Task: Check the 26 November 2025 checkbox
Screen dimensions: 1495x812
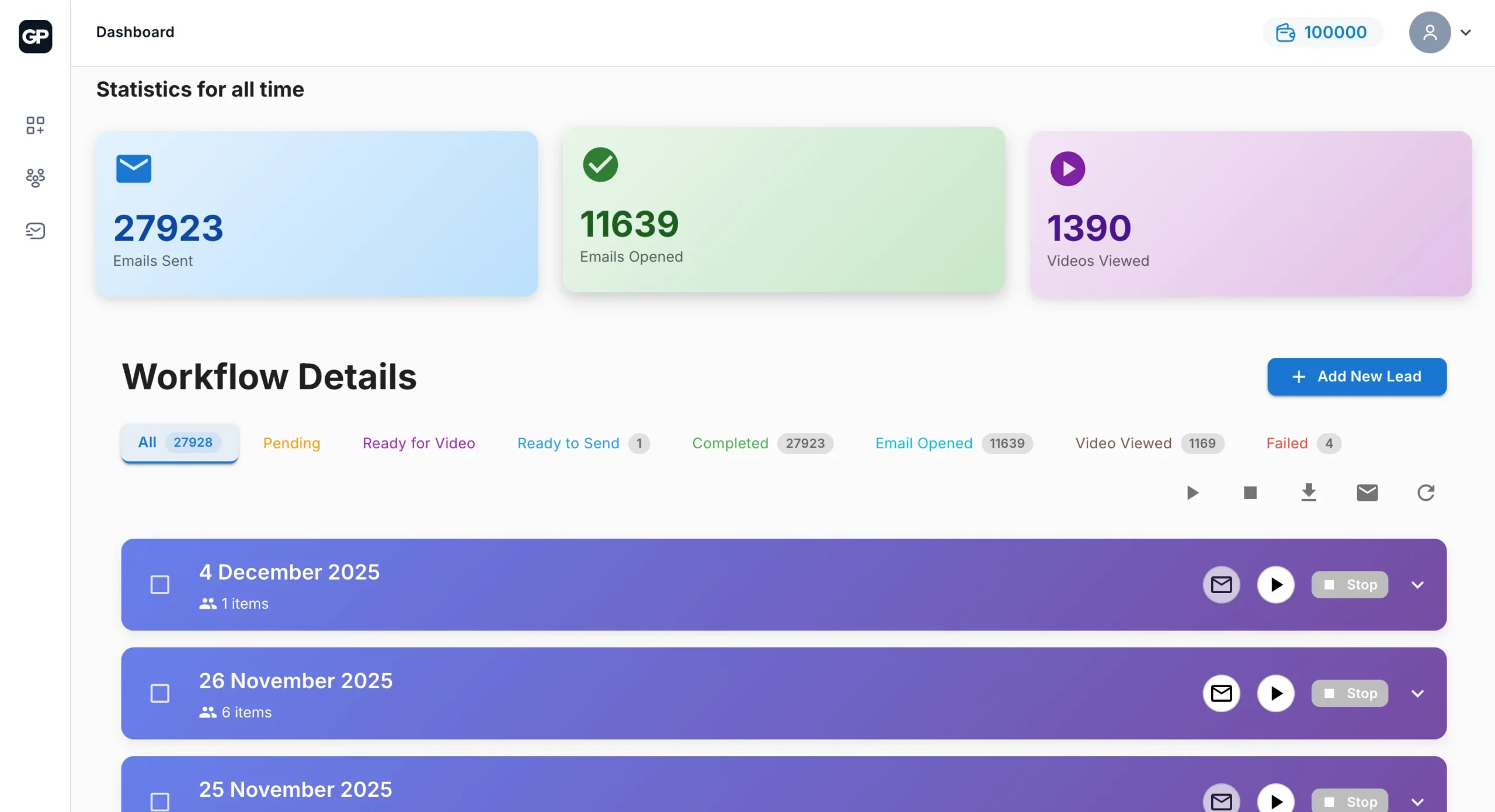Action: click(x=159, y=693)
